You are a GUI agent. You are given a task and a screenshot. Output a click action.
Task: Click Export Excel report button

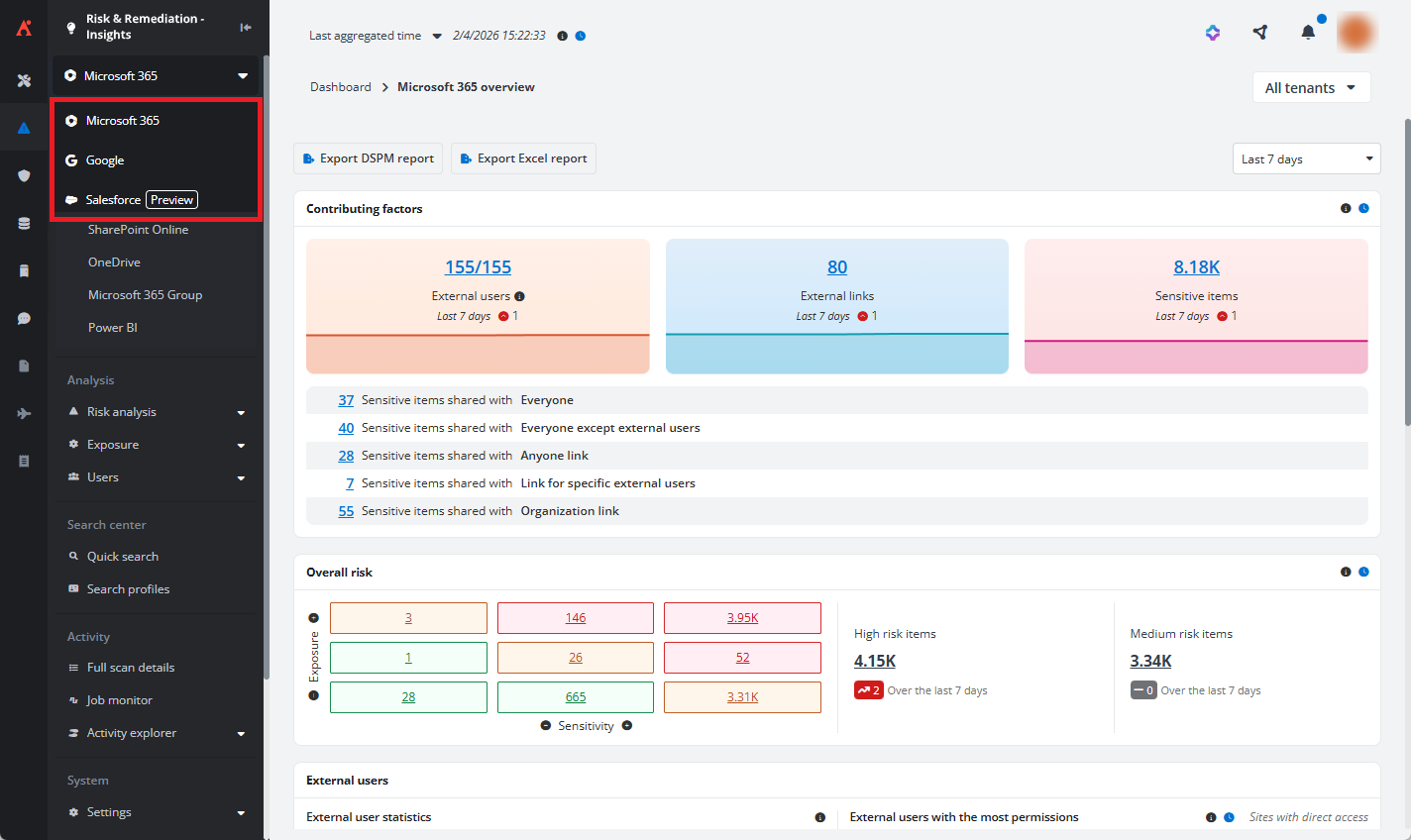point(523,158)
